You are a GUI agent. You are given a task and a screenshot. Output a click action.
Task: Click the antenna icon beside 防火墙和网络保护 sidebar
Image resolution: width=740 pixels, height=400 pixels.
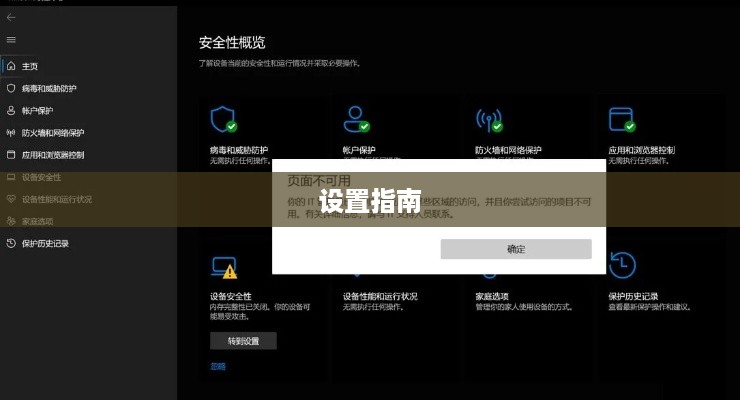(11, 133)
